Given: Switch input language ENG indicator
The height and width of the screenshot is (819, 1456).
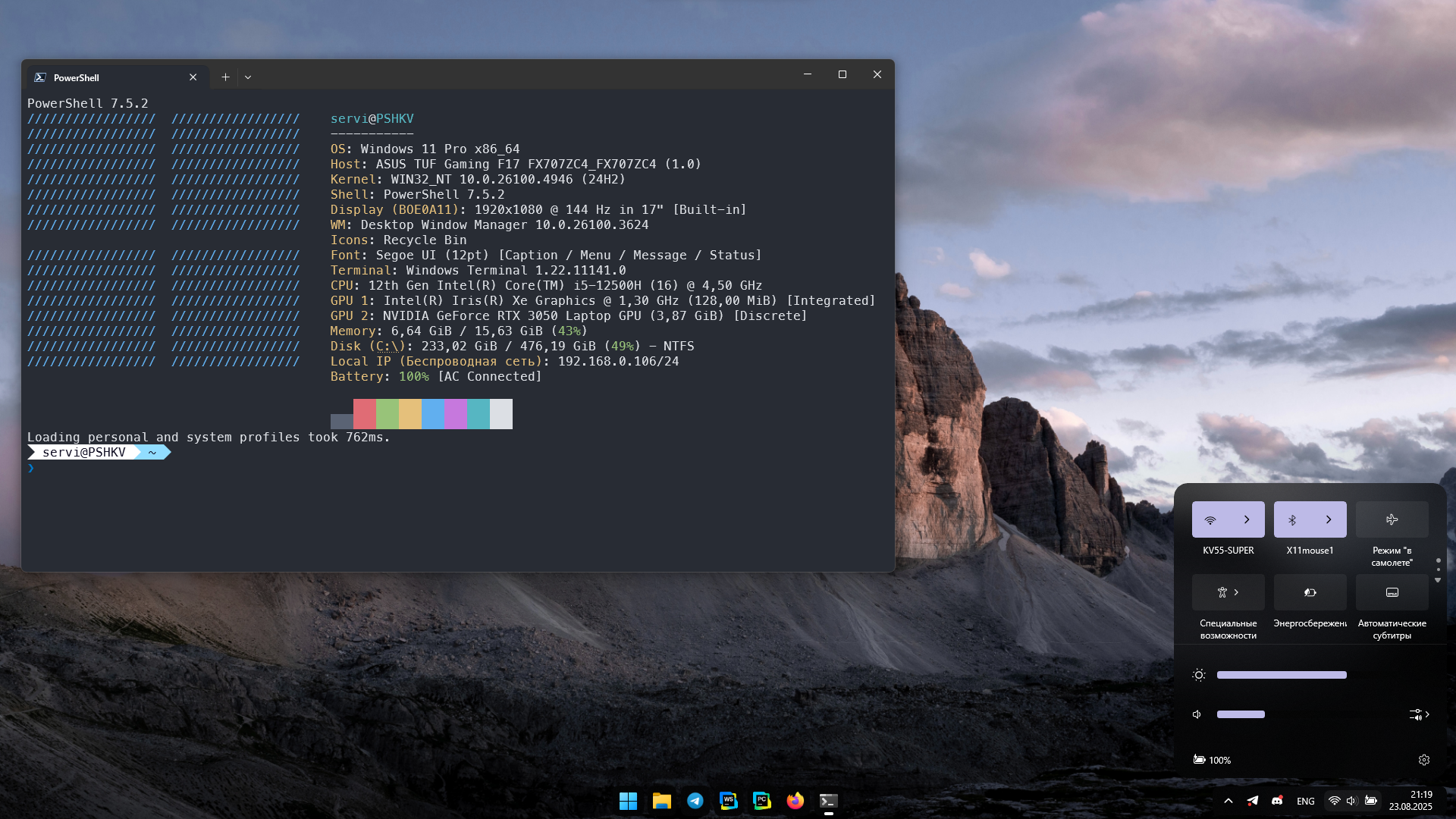Looking at the screenshot, I should click(x=1306, y=801).
